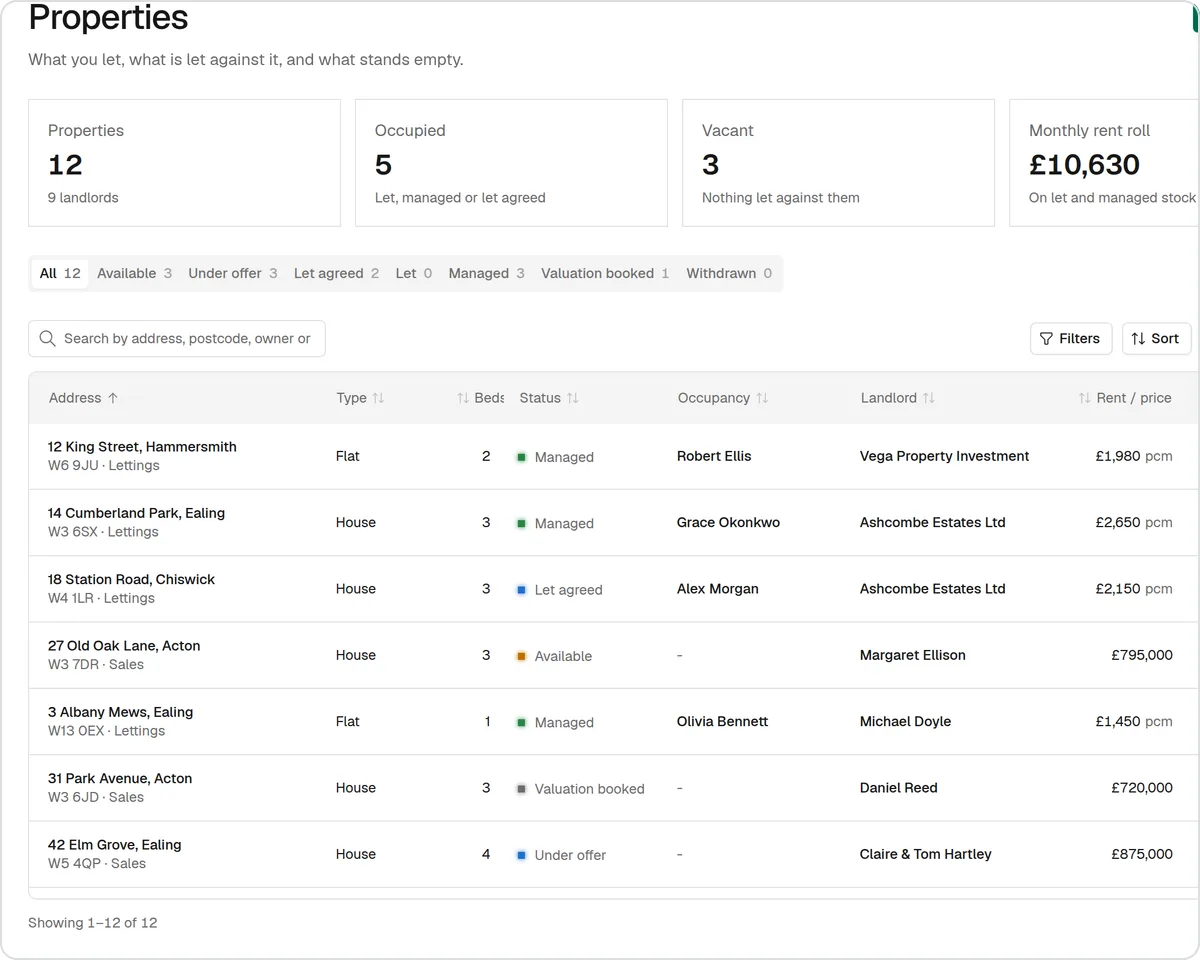Switch to the Valuation booked tab
This screenshot has width=1200, height=960.
(x=605, y=273)
